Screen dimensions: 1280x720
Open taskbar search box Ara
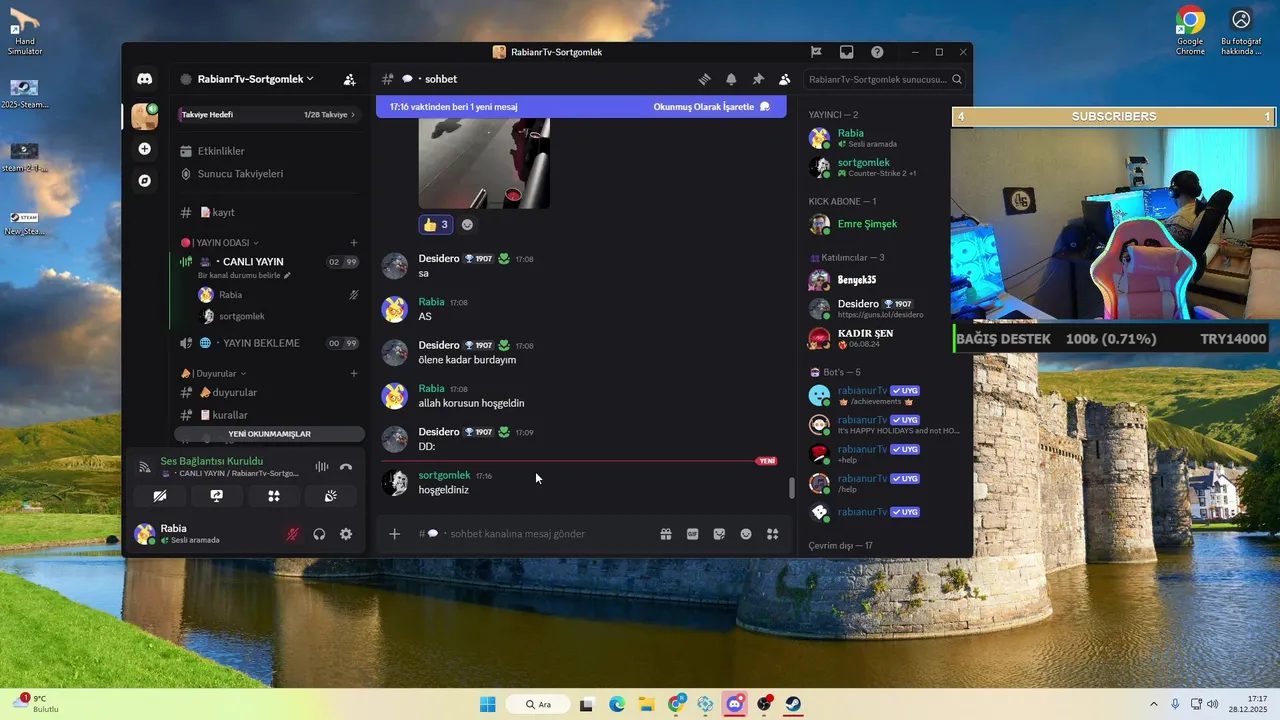coord(538,704)
